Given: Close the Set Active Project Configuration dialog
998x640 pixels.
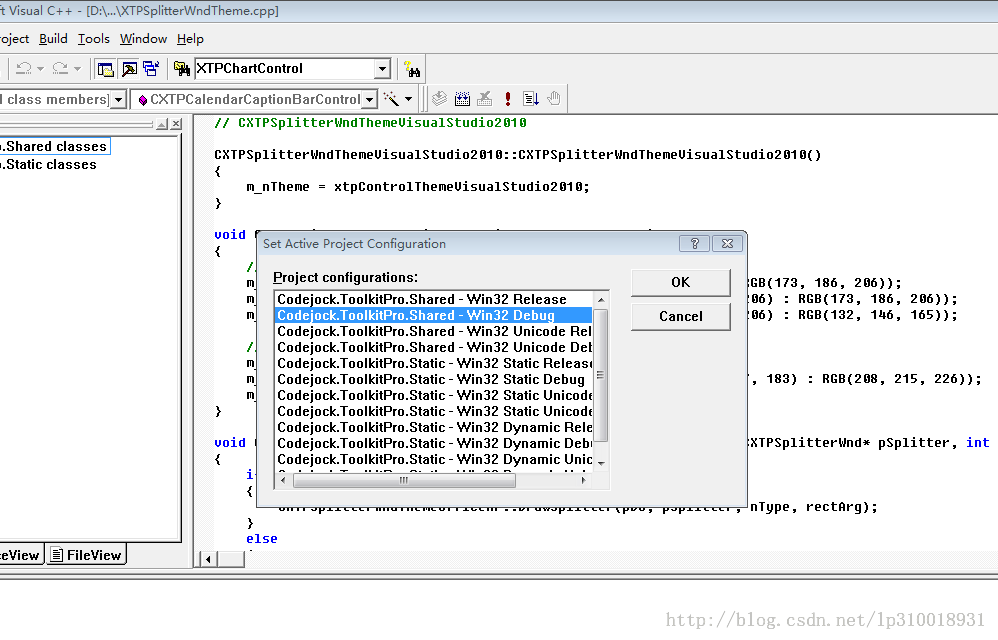Looking at the screenshot, I should tap(727, 244).
